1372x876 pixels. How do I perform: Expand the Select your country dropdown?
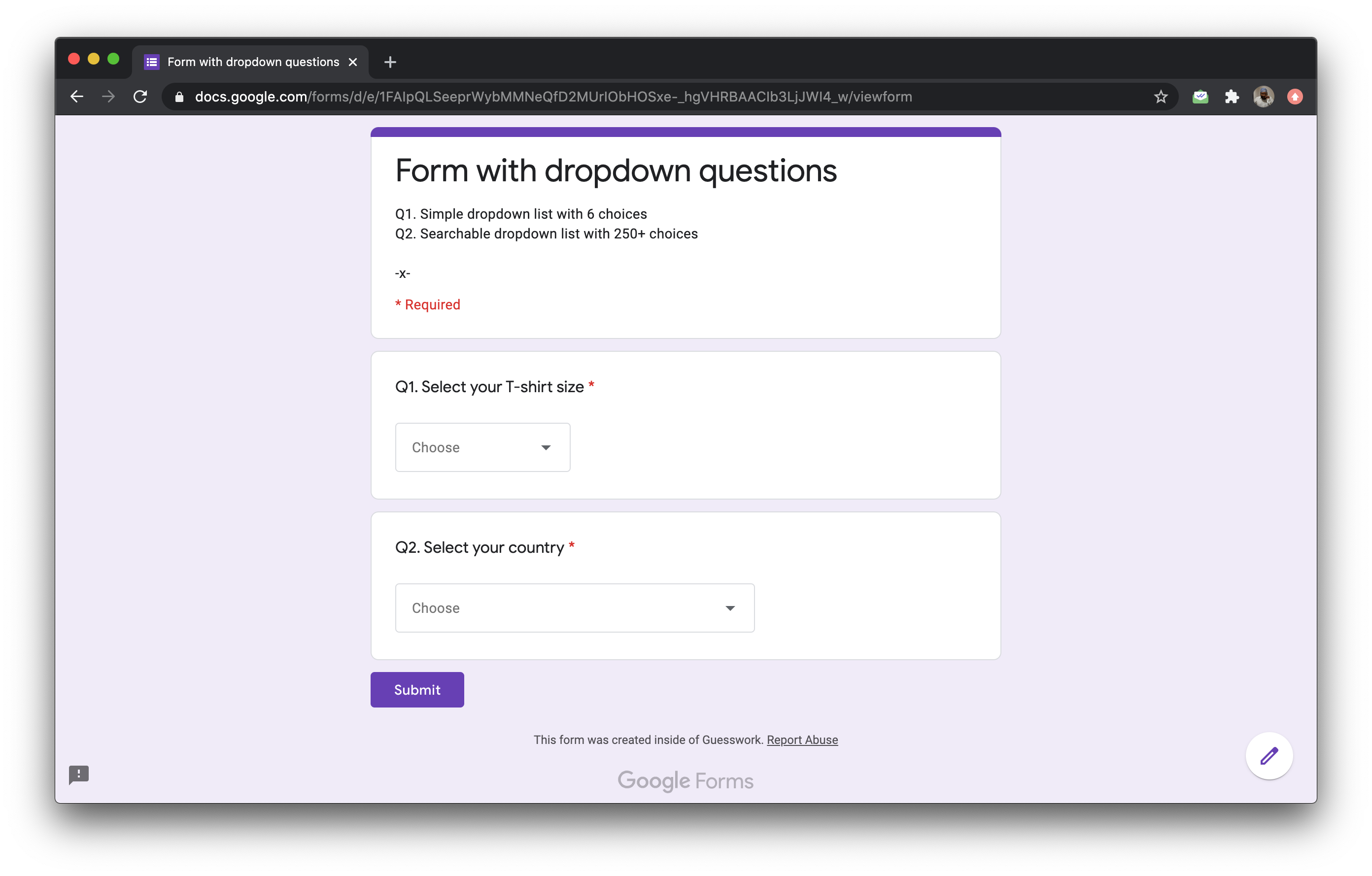coord(575,607)
